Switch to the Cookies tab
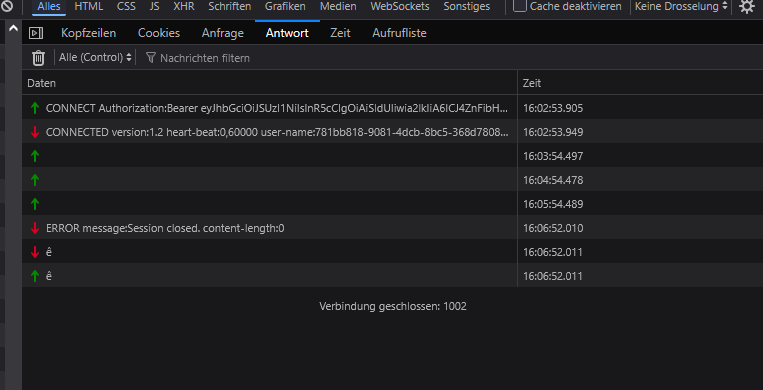This screenshot has width=763, height=390. [x=159, y=33]
